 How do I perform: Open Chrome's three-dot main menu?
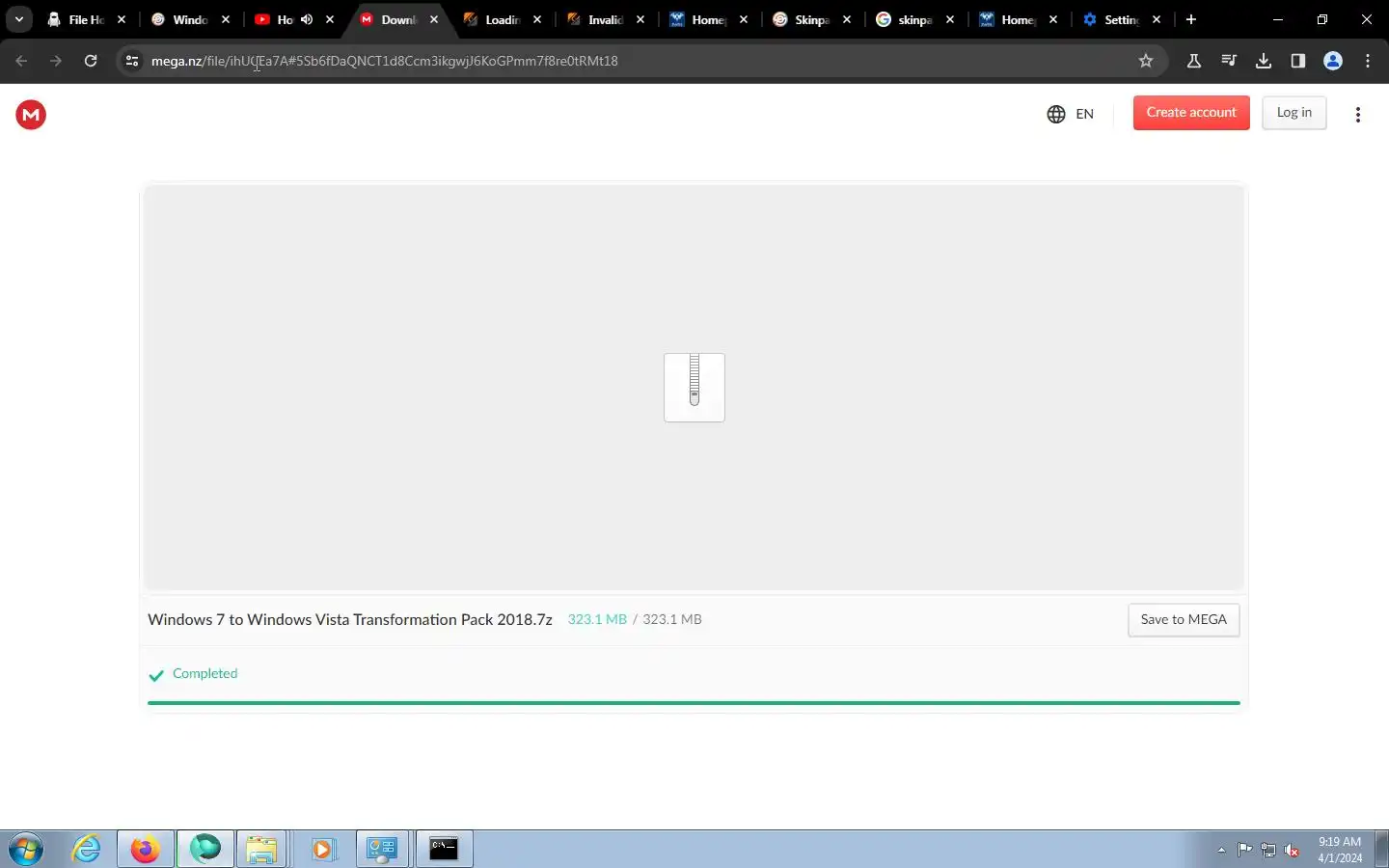coord(1368,61)
